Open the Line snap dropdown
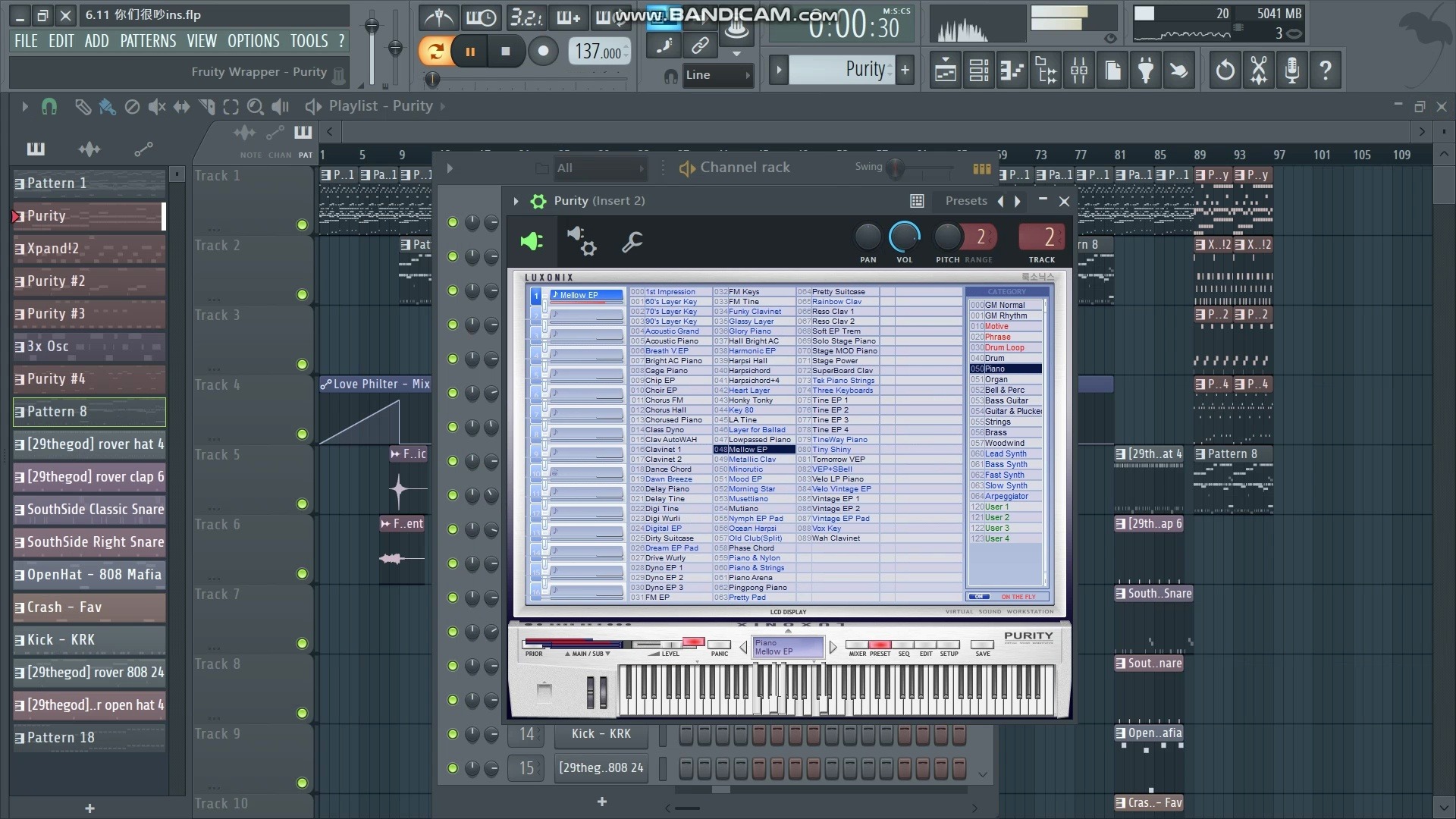Screen dimensions: 1456x819 717,75
